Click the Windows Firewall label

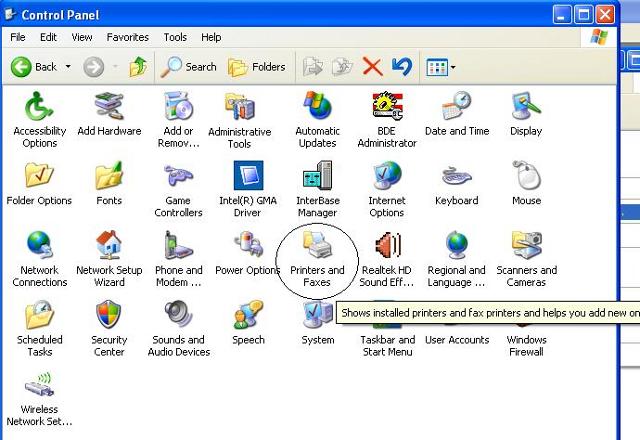click(526, 346)
